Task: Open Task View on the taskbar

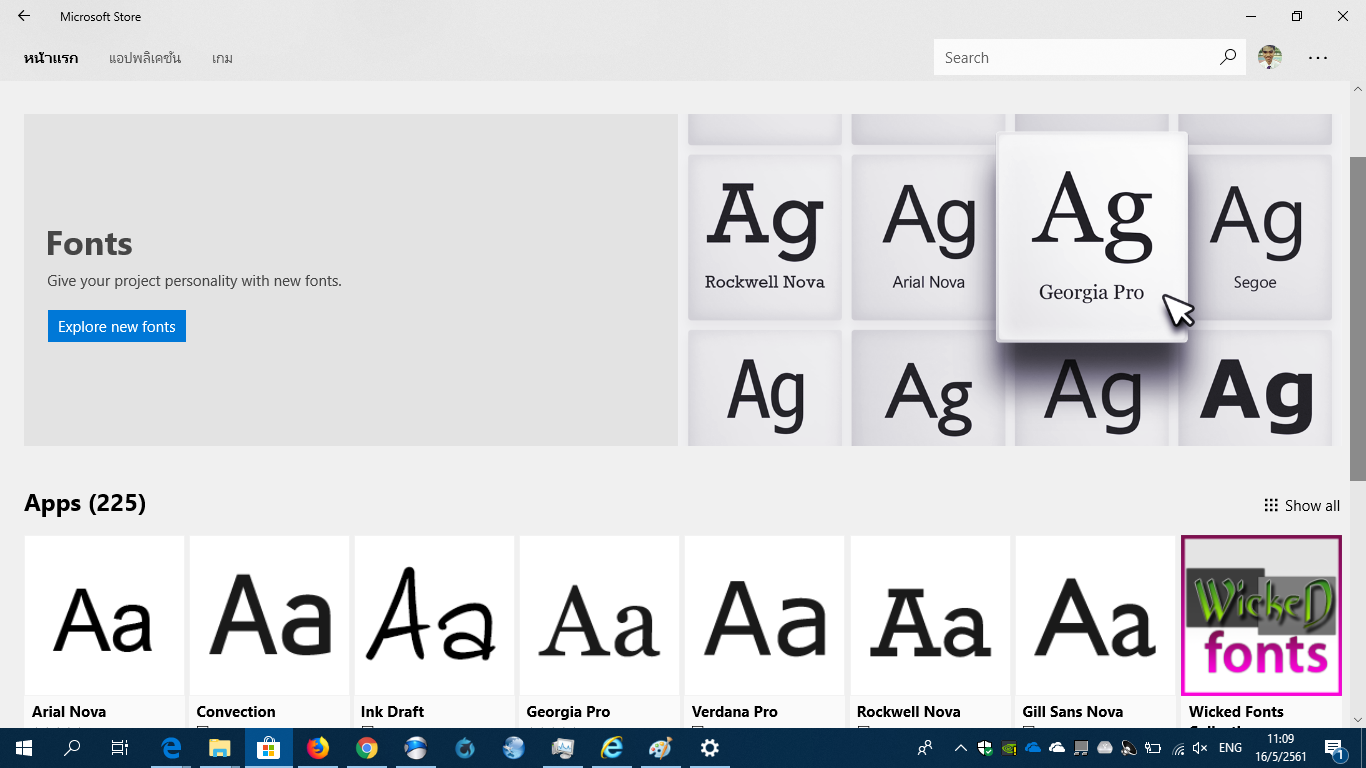Action: pos(119,747)
